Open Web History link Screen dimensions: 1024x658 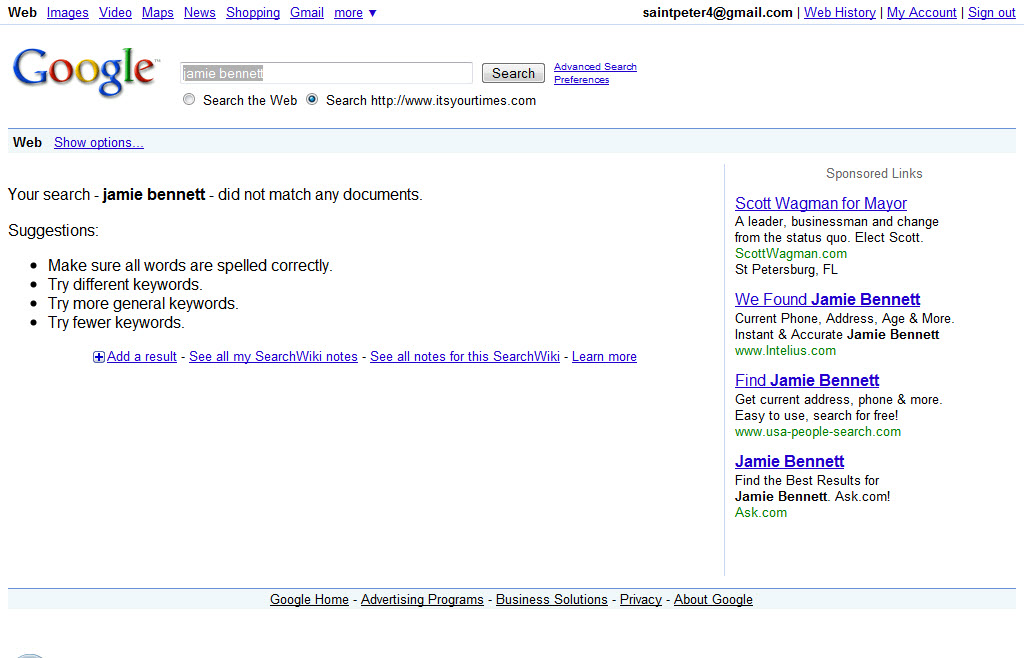pyautogui.click(x=839, y=12)
